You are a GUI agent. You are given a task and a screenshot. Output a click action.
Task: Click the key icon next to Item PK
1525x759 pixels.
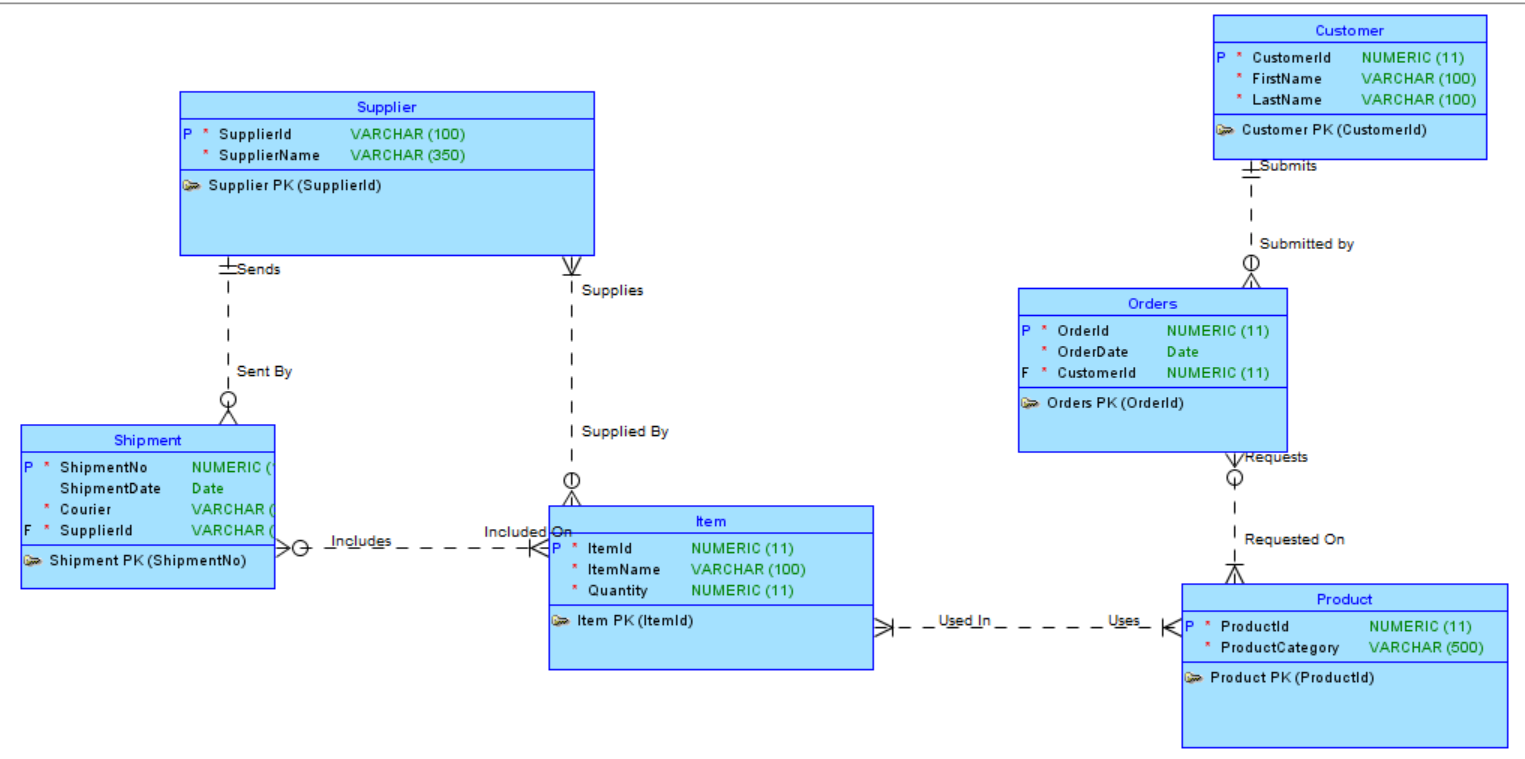tap(562, 620)
